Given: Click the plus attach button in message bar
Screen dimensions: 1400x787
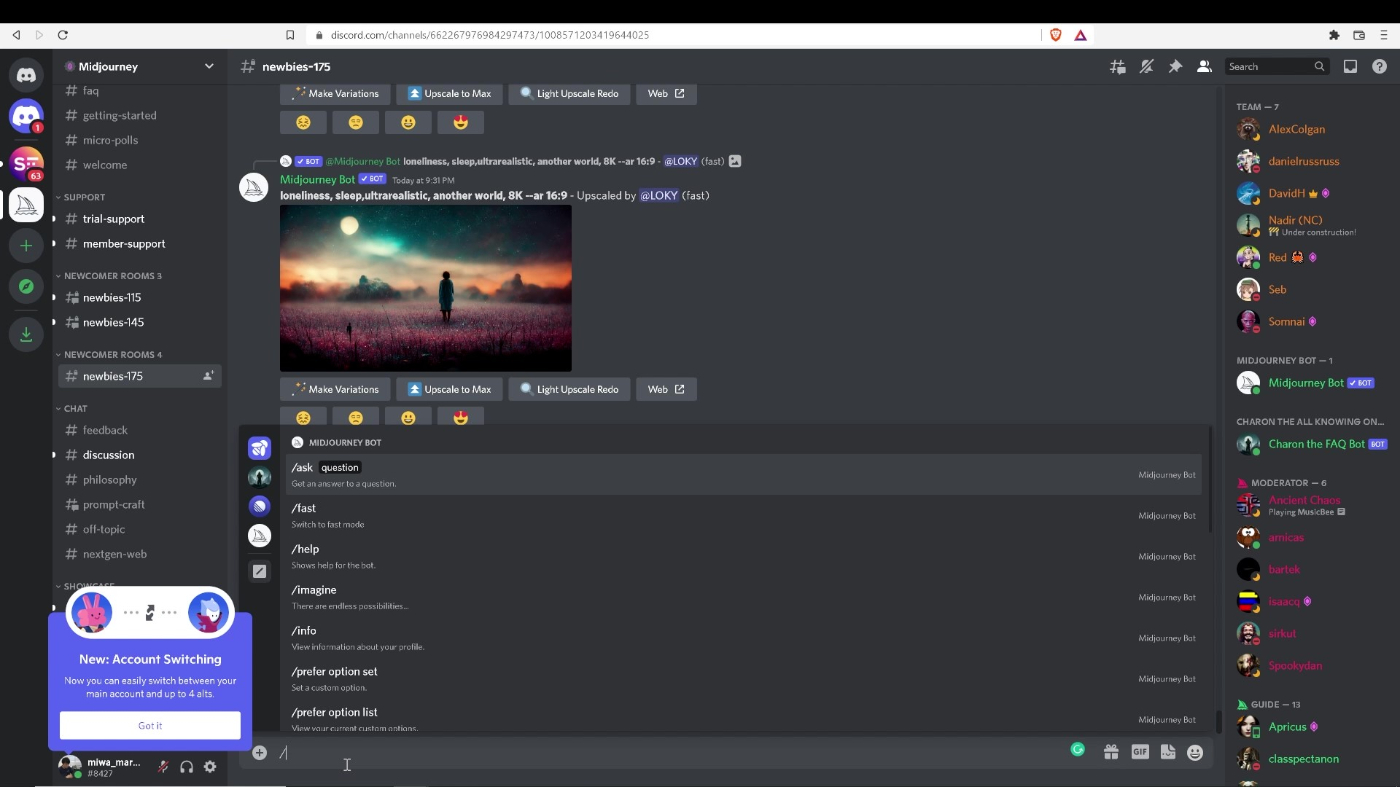Looking at the screenshot, I should pyautogui.click(x=259, y=752).
